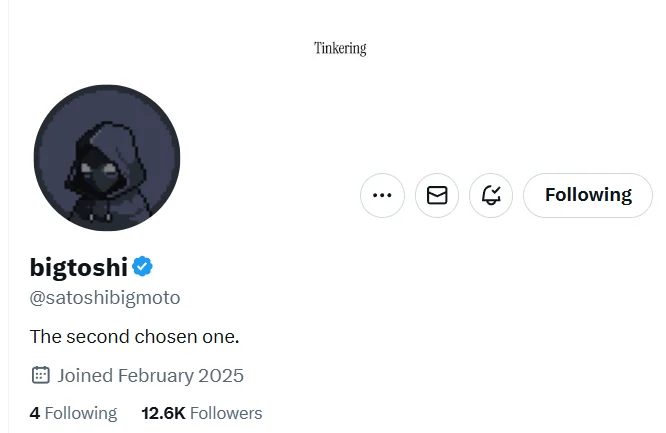Click the word "Followers" under the bio
The width and height of the screenshot is (666, 433).
coord(226,413)
